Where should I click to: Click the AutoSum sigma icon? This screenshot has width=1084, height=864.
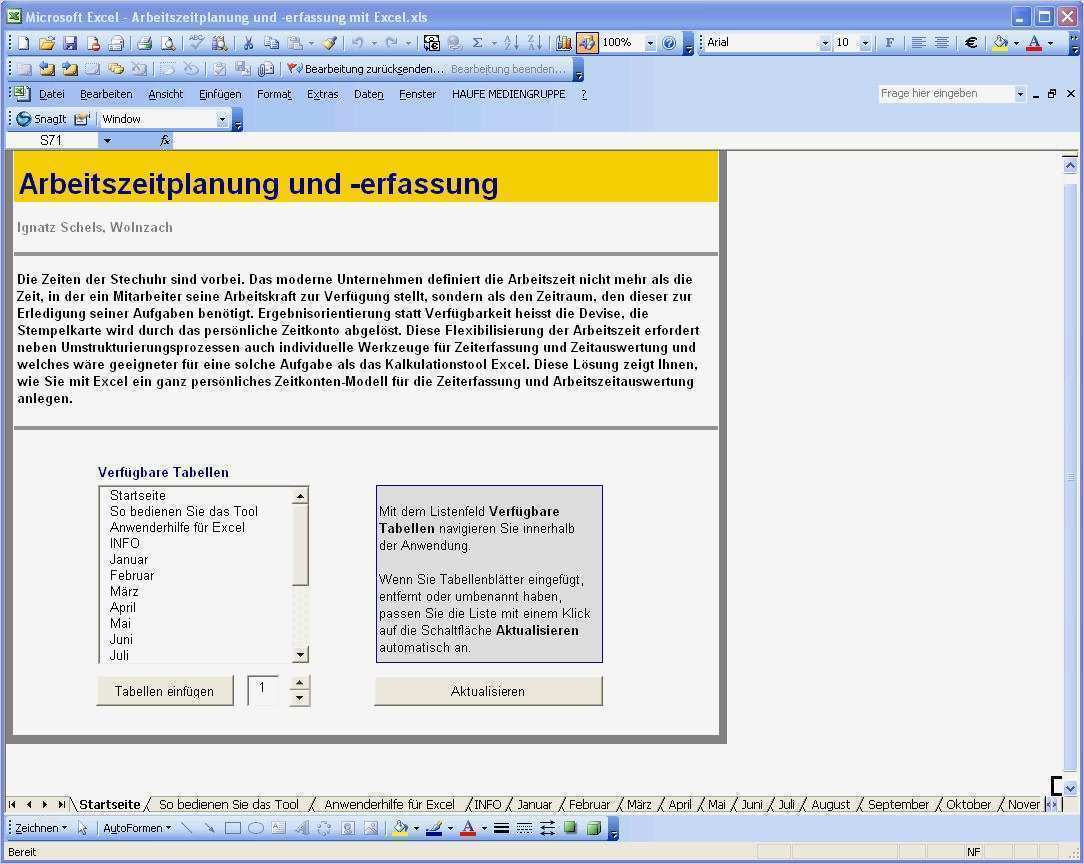[478, 43]
